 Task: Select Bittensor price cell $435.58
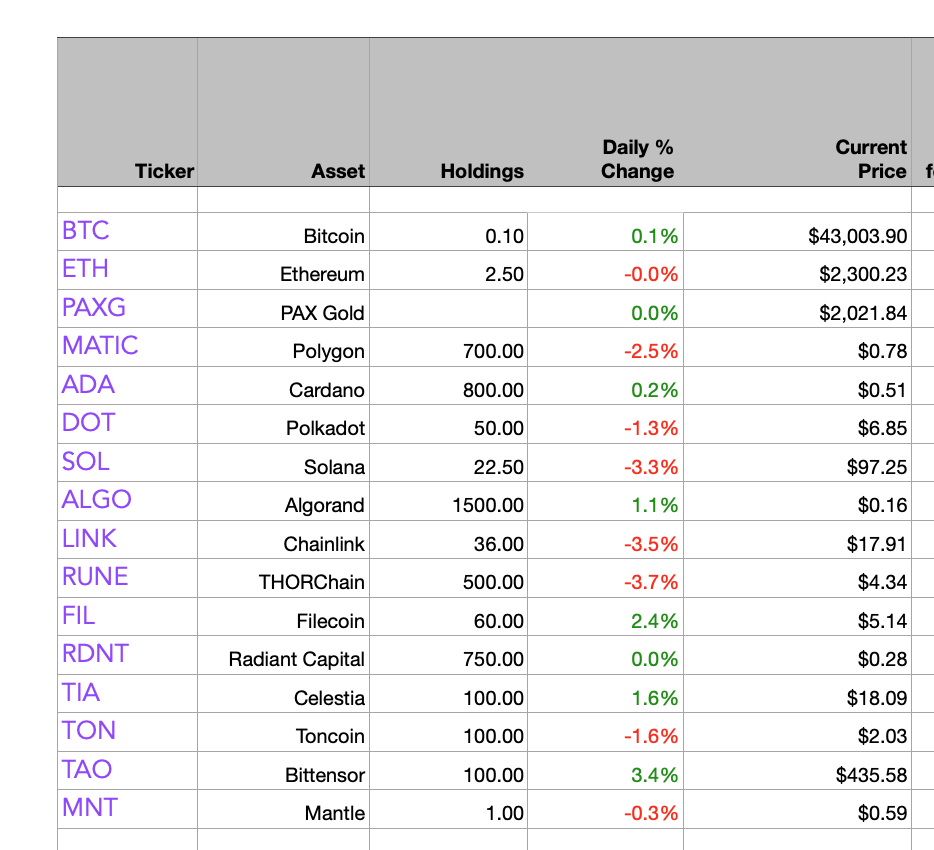tap(797, 776)
